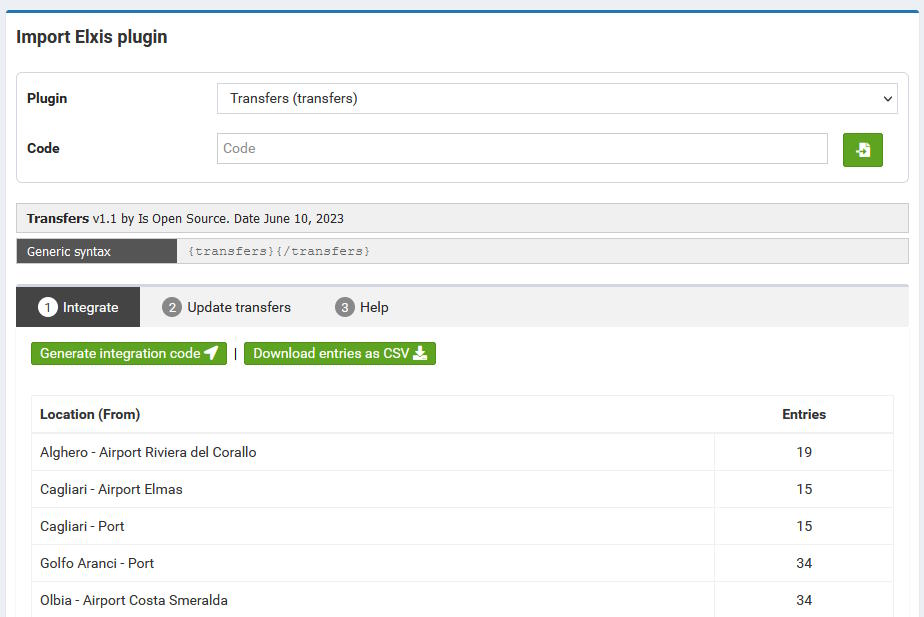This screenshot has height=617, width=924.
Task: Click Download entries as CSV button
Action: pos(340,354)
